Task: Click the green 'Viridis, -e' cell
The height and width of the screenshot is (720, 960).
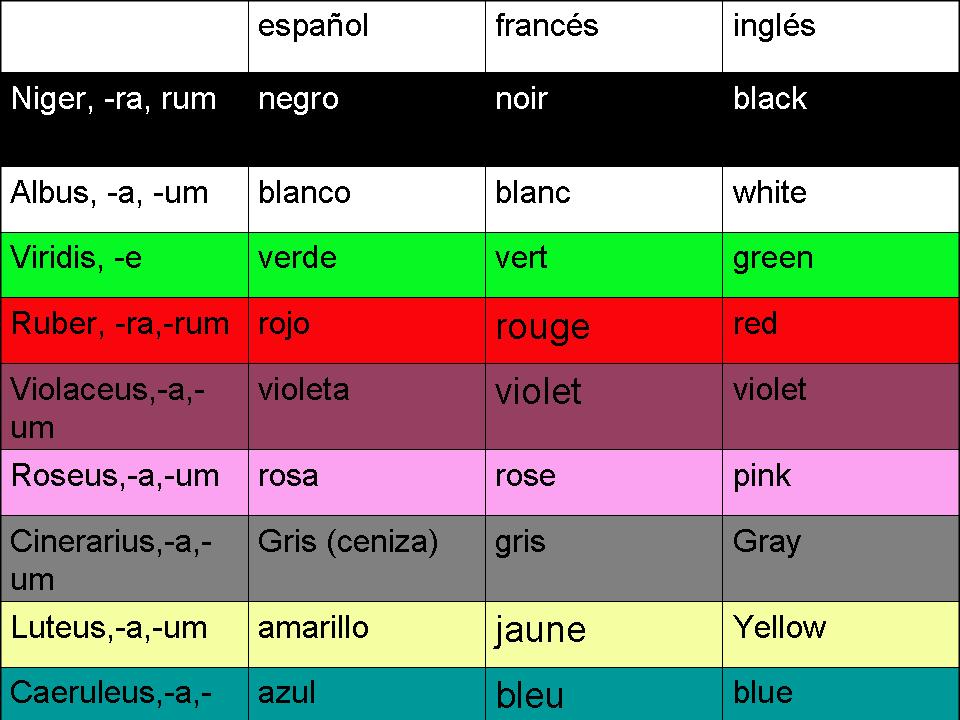Action: coord(124,264)
